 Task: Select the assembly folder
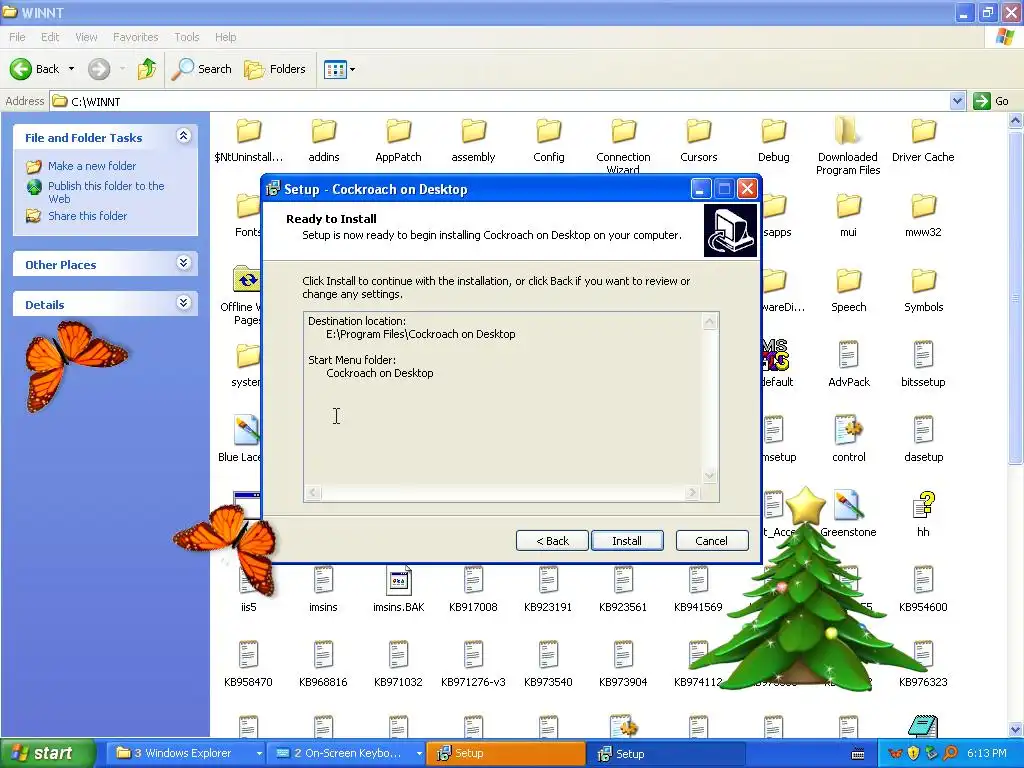[x=473, y=140]
